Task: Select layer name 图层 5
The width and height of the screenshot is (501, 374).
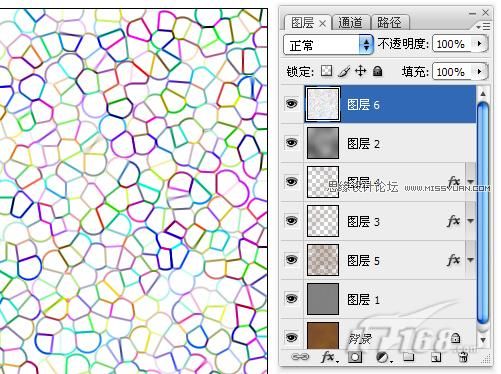Action: 363,260
